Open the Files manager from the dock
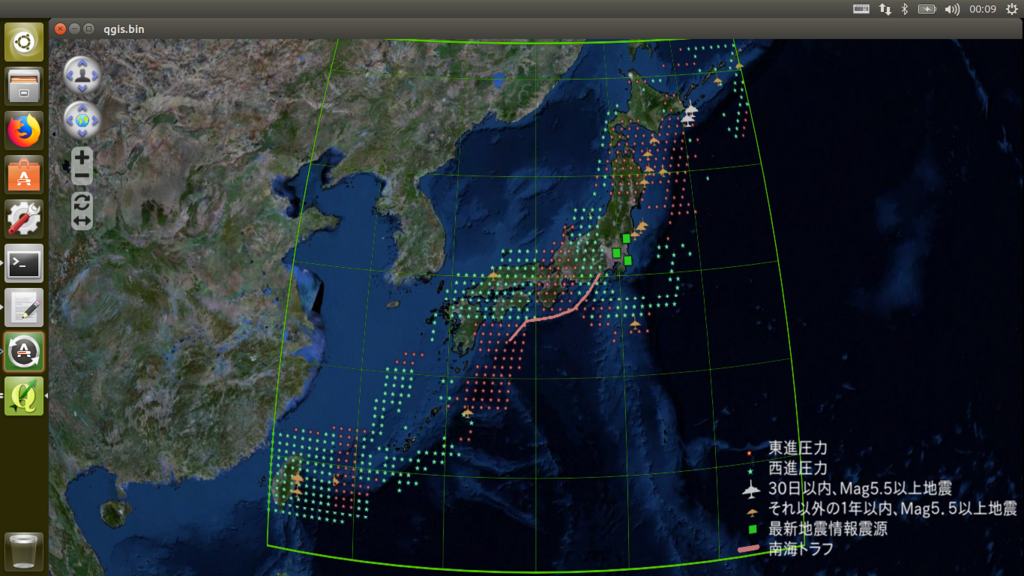Image resolution: width=1024 pixels, height=576 pixels. pos(24,86)
